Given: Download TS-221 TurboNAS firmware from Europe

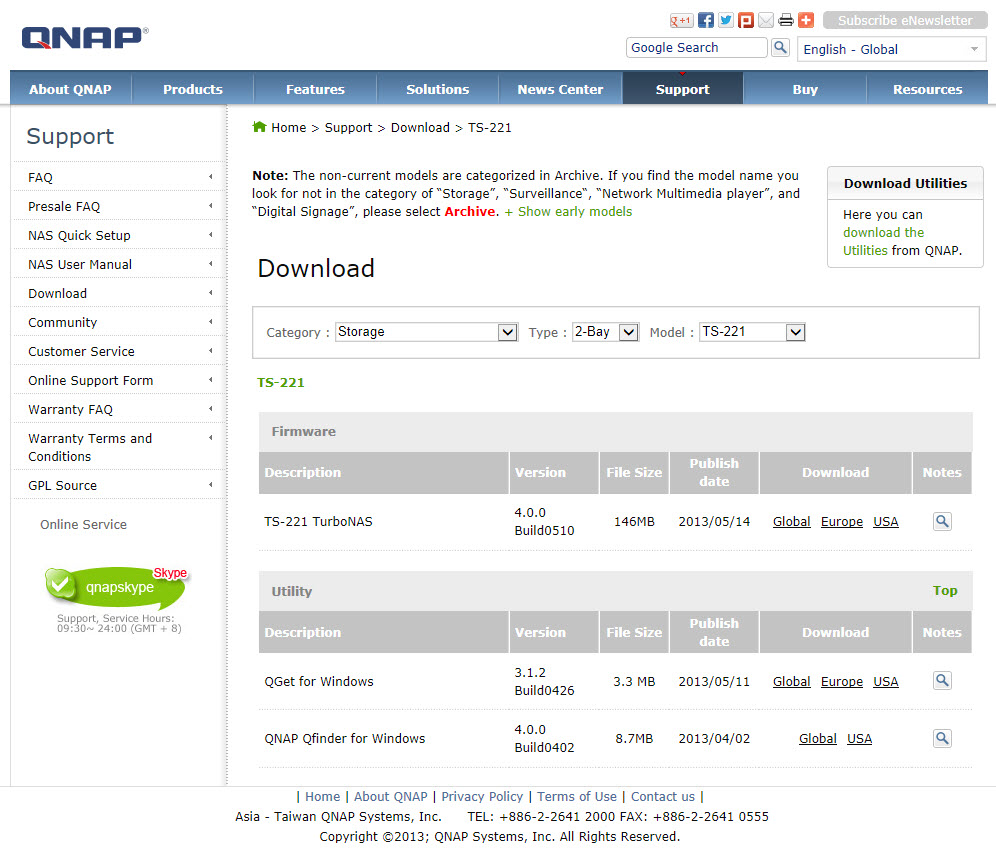Looking at the screenshot, I should tap(842, 522).
